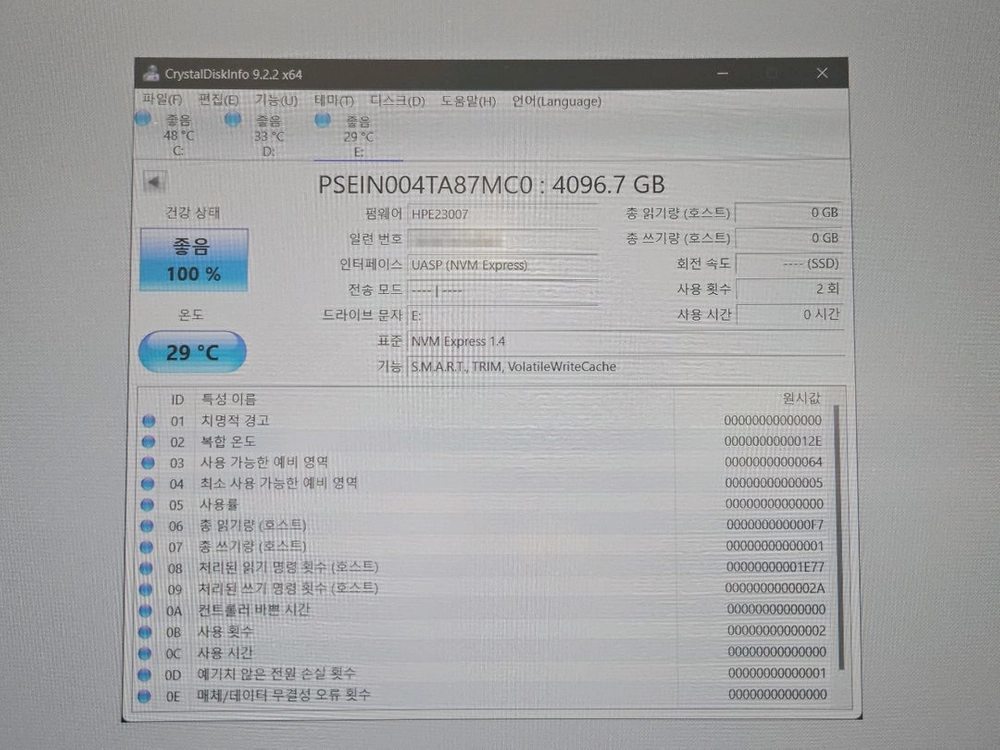Image resolution: width=1000 pixels, height=750 pixels.
Task: Click the blue status dot of row 0E
Action: click(x=144, y=696)
